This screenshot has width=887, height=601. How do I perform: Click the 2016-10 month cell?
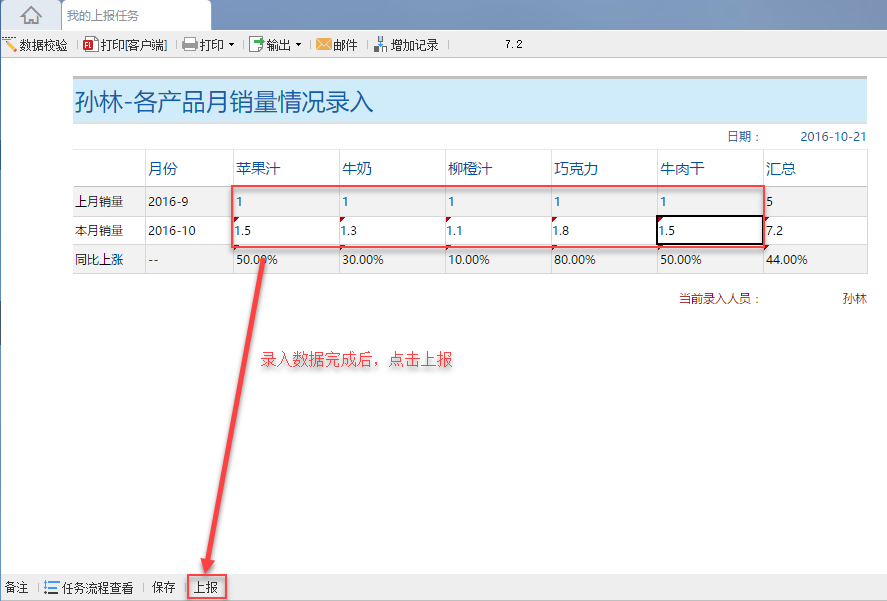pos(189,230)
